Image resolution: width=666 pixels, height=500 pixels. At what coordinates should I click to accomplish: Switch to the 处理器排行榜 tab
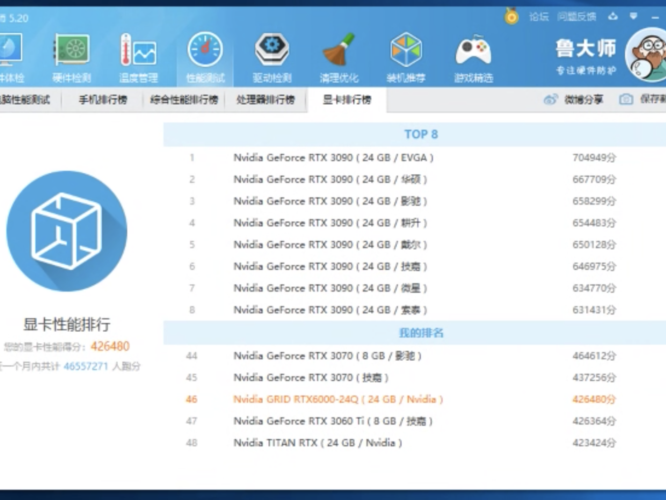tap(265, 99)
